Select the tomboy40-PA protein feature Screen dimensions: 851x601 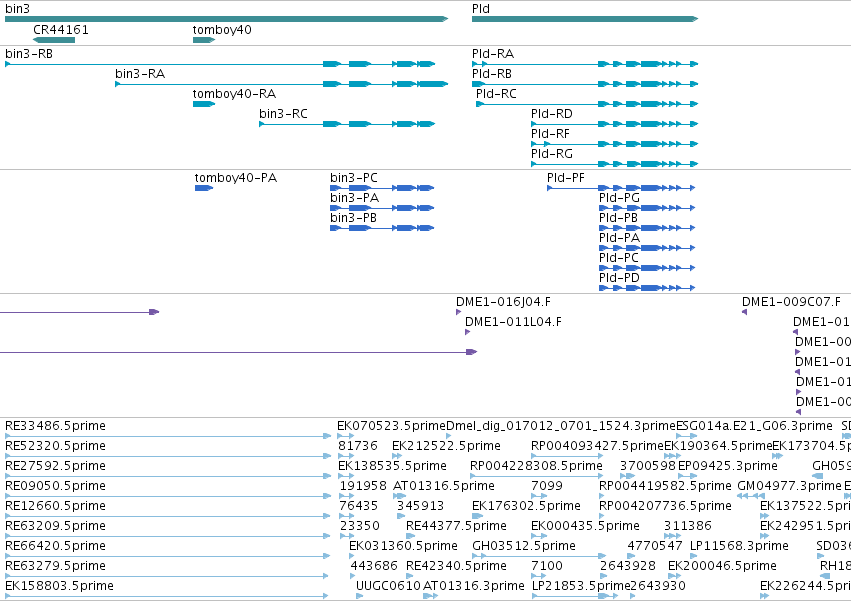tap(204, 188)
